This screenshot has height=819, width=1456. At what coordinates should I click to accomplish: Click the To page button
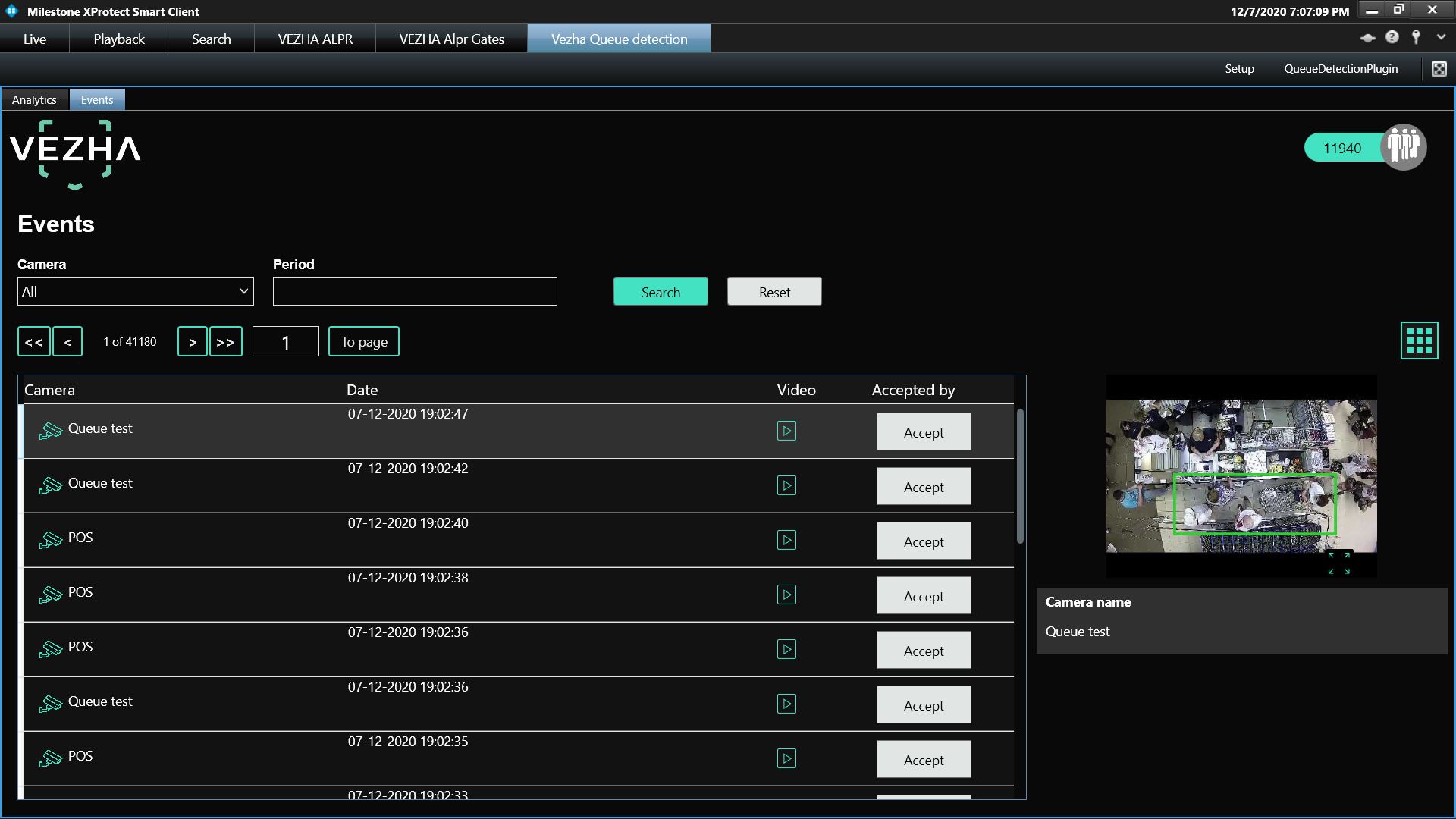tap(364, 341)
